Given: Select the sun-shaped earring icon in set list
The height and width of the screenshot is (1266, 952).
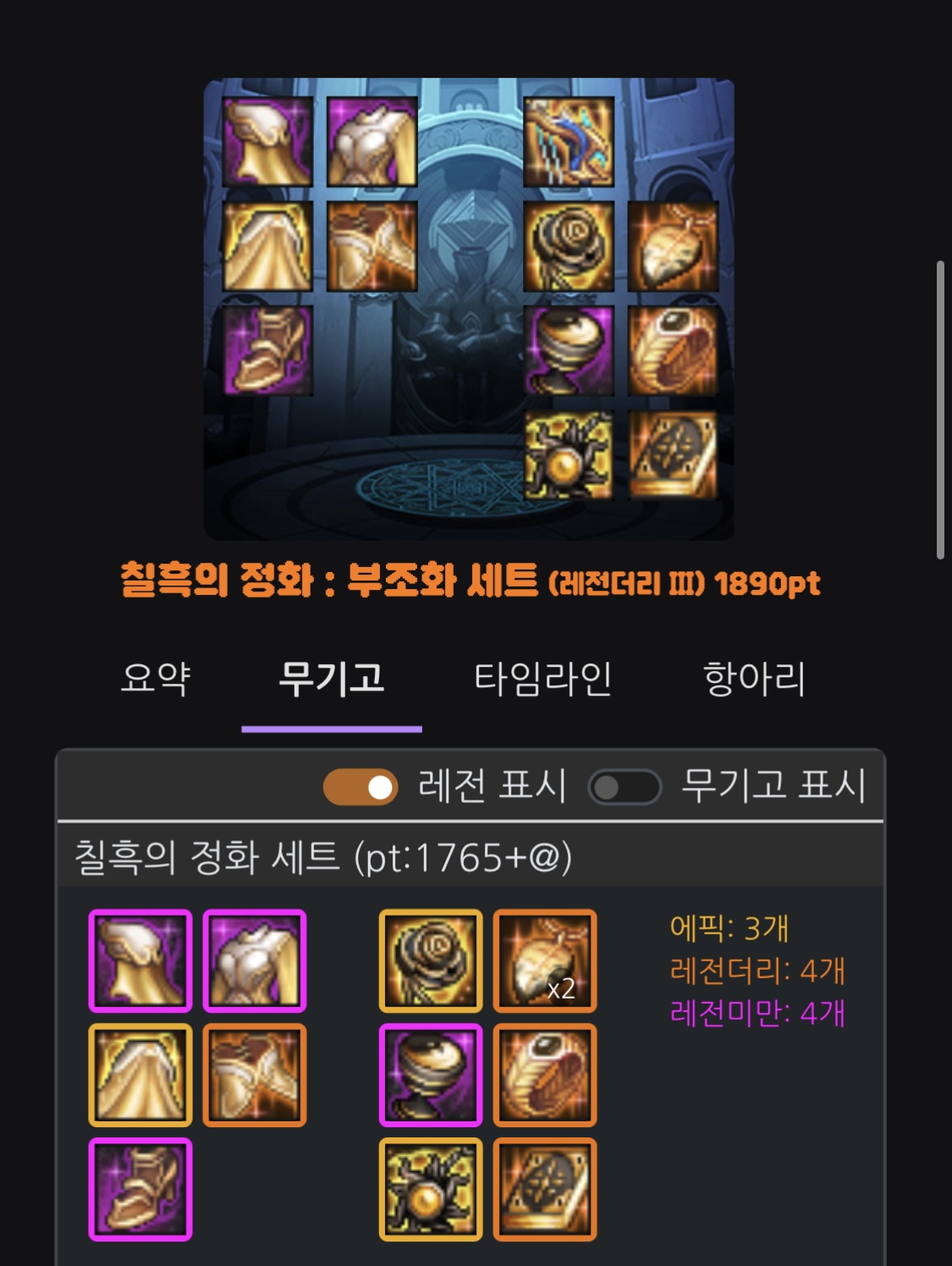Looking at the screenshot, I should (431, 1189).
